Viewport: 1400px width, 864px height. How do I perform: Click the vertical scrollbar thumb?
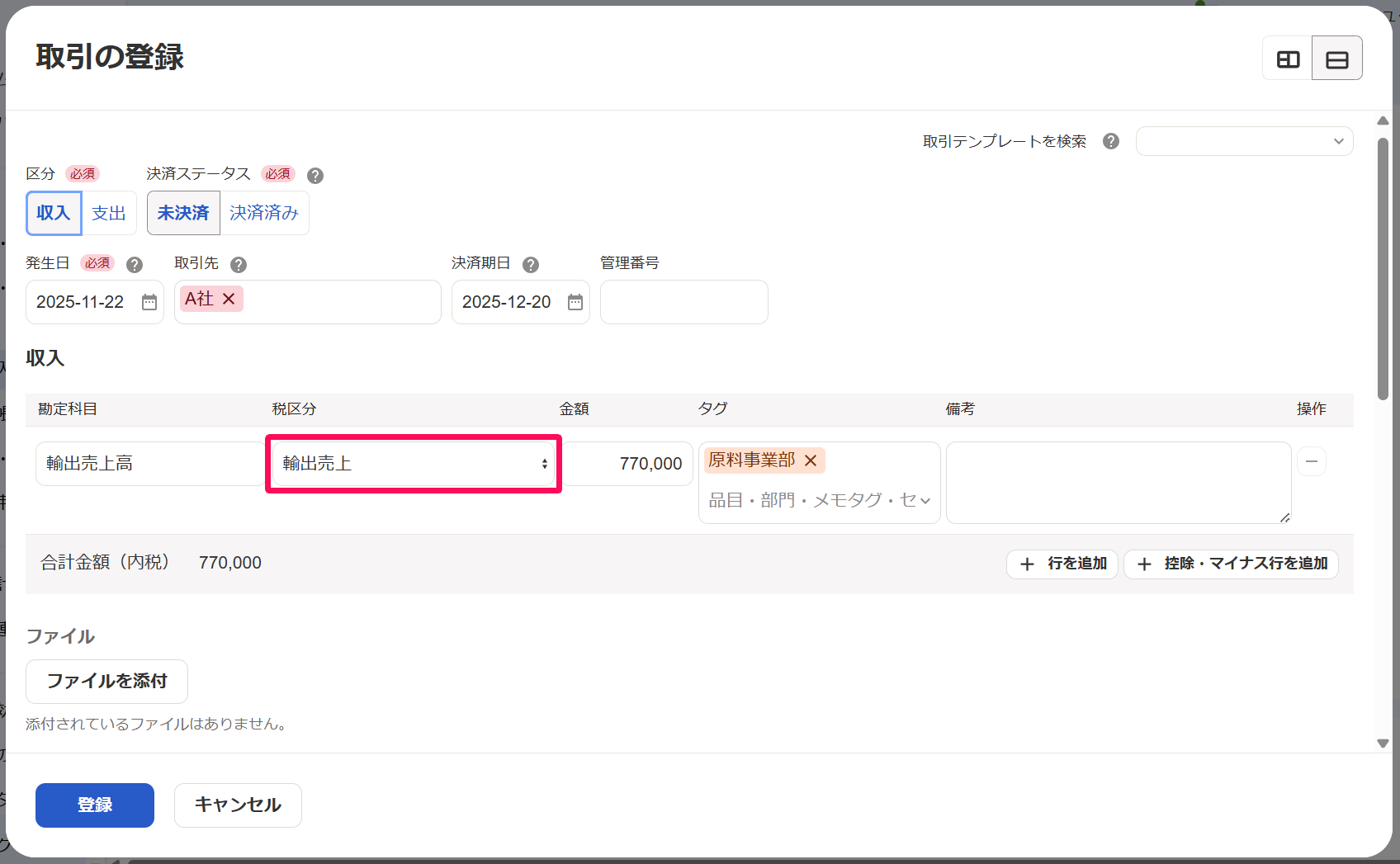point(1383,268)
